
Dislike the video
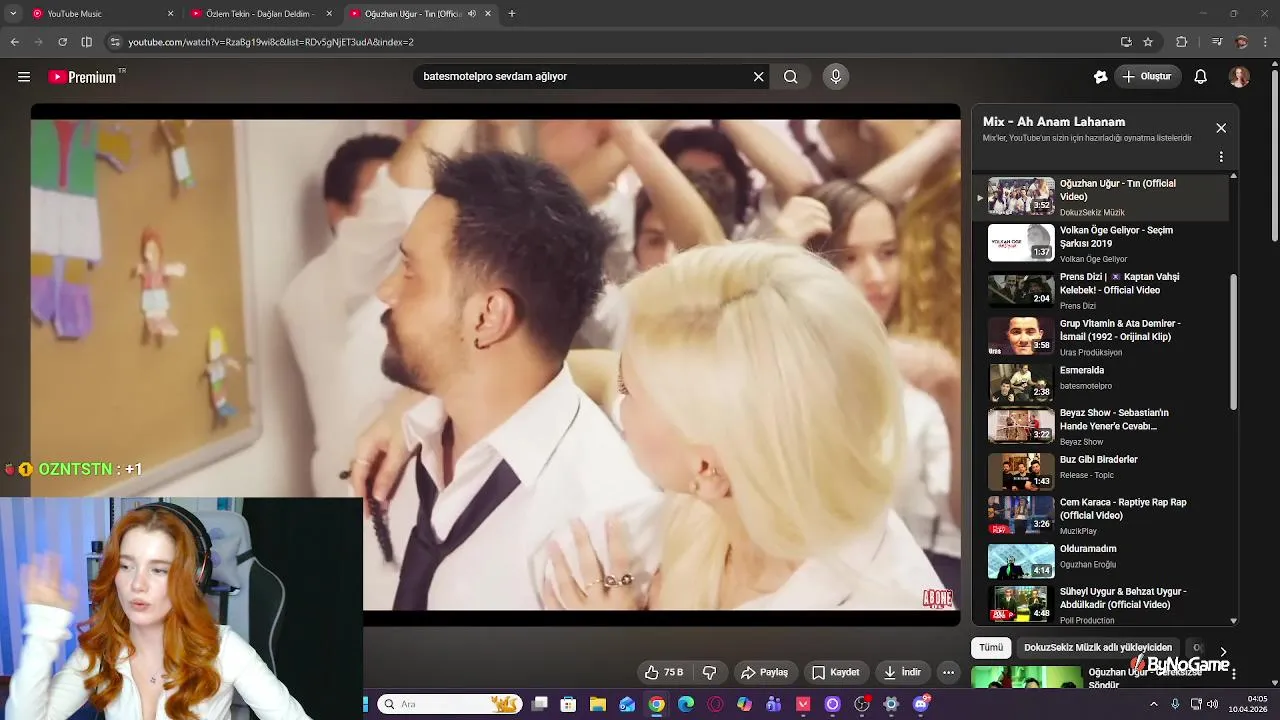pos(710,673)
